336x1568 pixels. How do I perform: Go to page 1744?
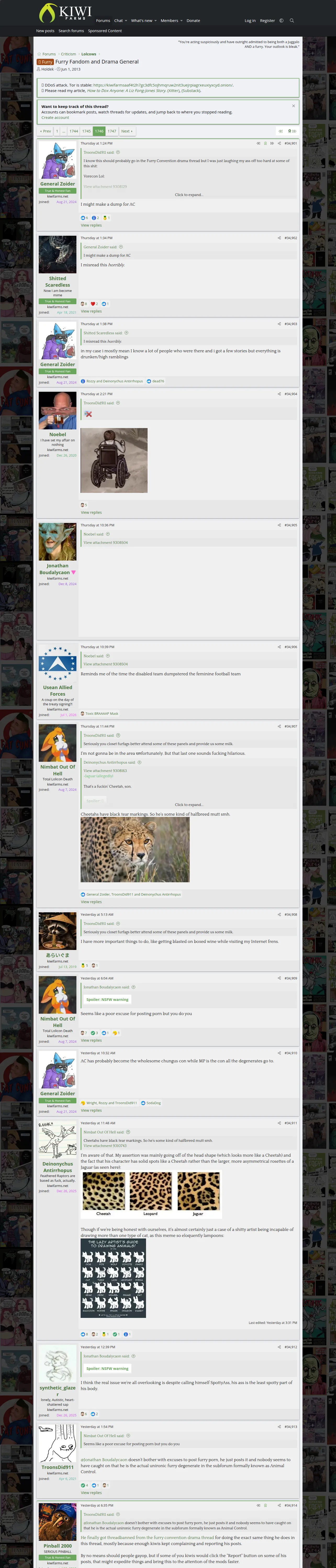pyautogui.click(x=74, y=131)
